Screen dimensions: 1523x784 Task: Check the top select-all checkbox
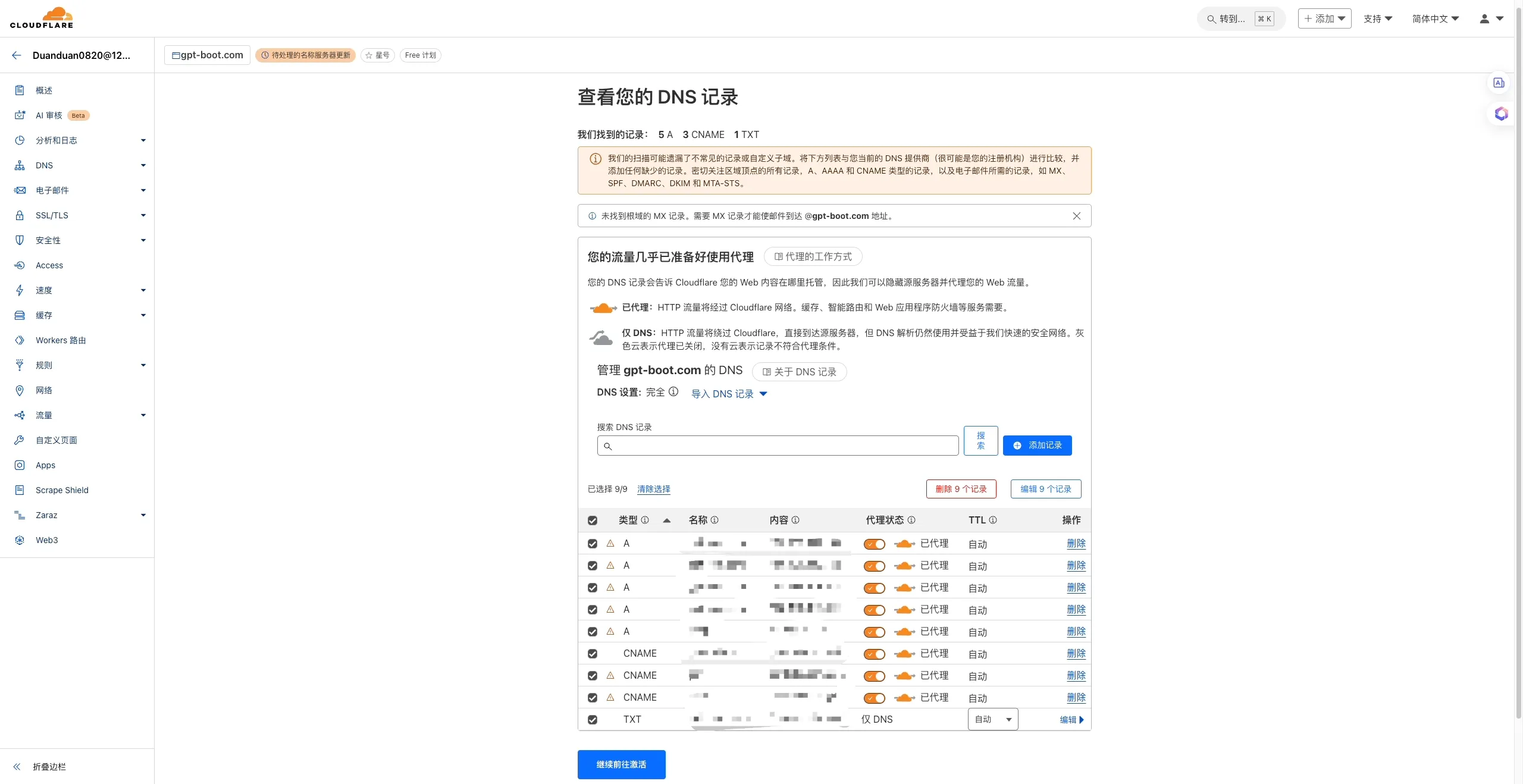(x=592, y=520)
